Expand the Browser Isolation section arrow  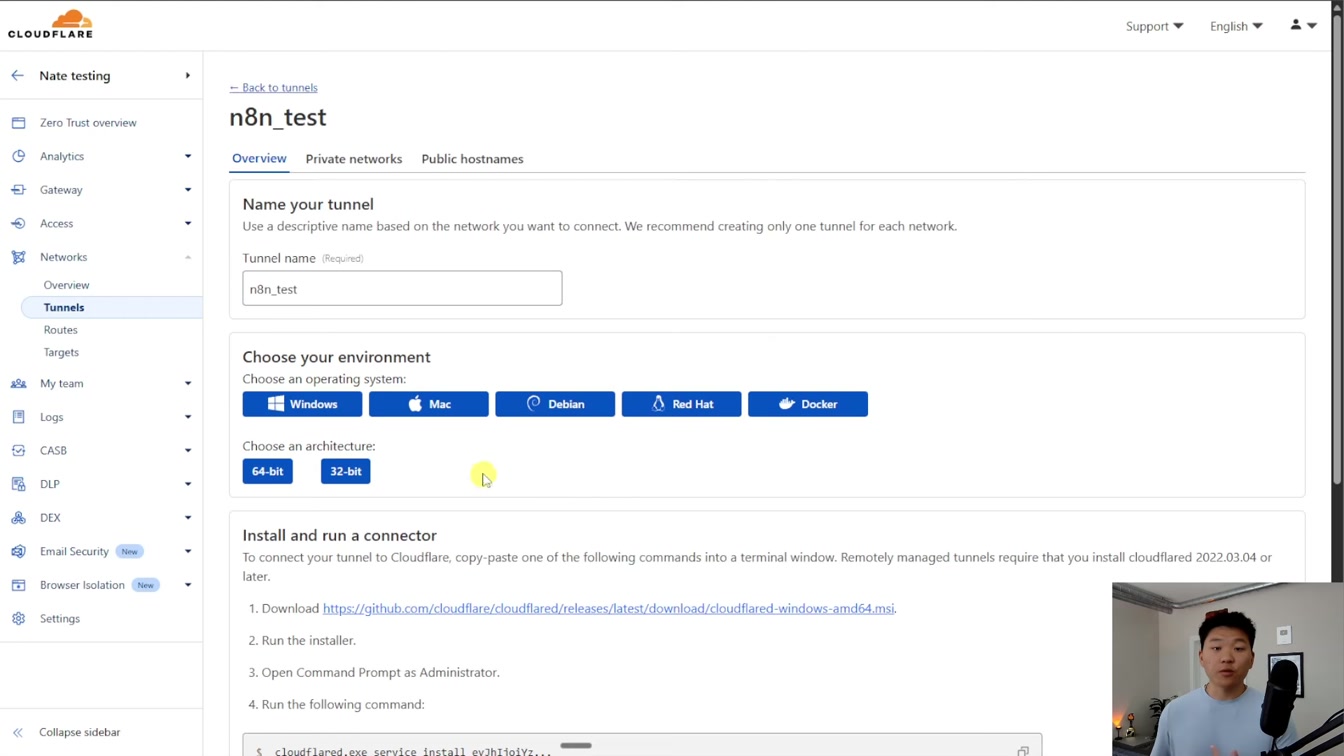coord(187,585)
